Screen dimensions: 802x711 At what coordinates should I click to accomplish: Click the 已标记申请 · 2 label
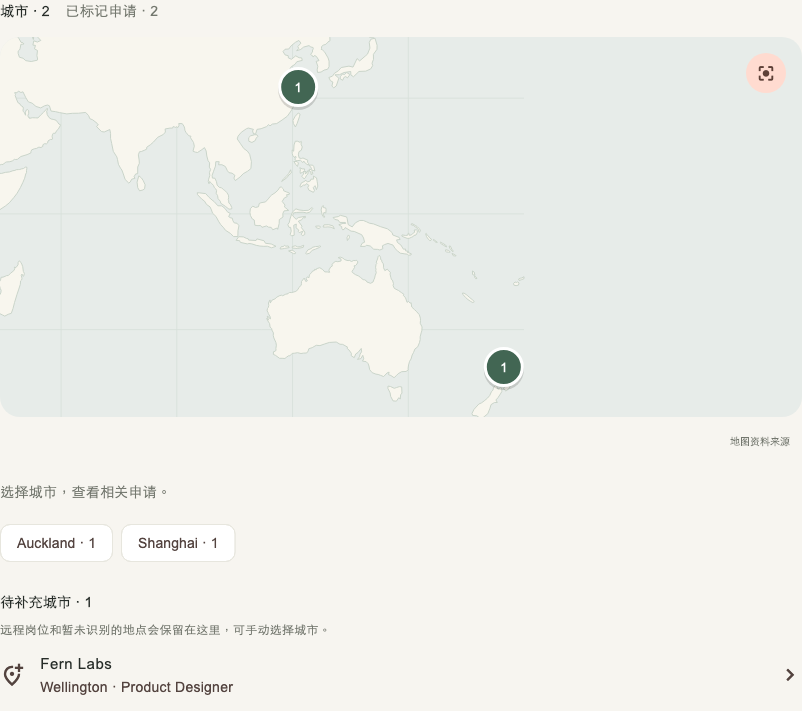point(112,11)
